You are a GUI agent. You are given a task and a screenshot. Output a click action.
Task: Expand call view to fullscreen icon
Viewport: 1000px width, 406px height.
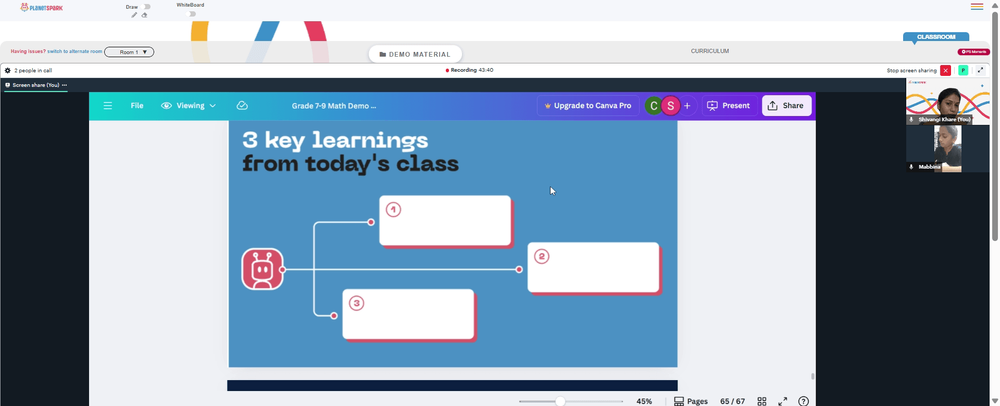coord(980,70)
